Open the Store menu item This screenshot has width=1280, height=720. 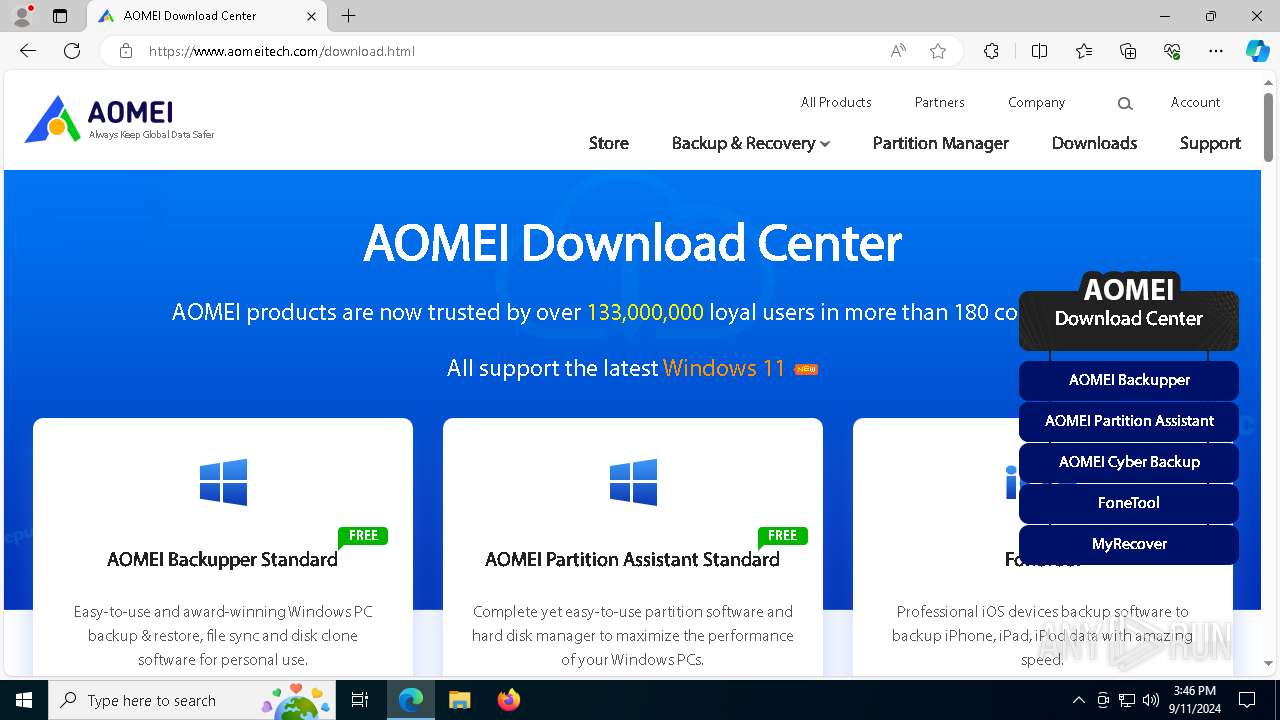pos(609,143)
